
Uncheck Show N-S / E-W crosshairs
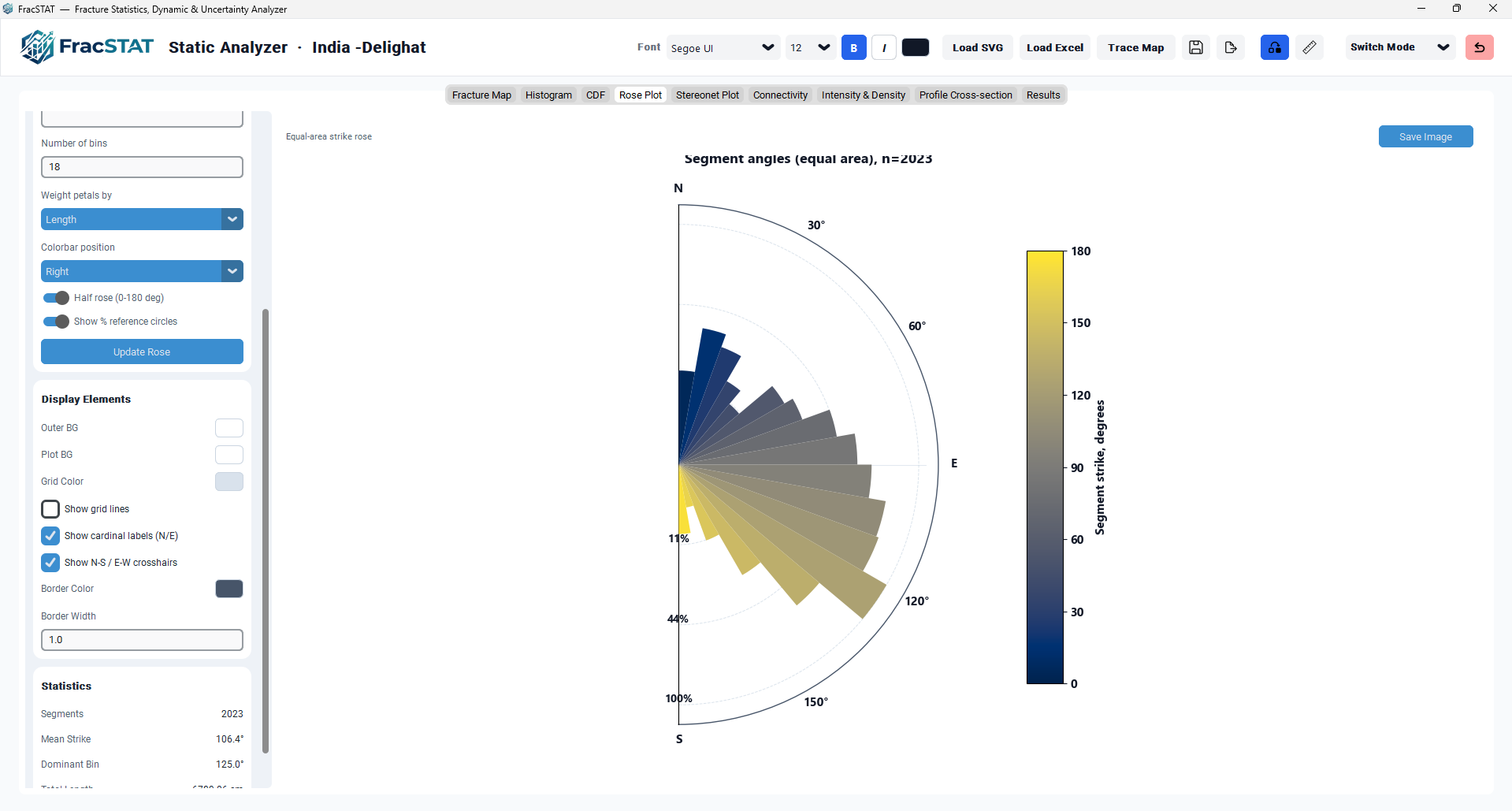50,563
